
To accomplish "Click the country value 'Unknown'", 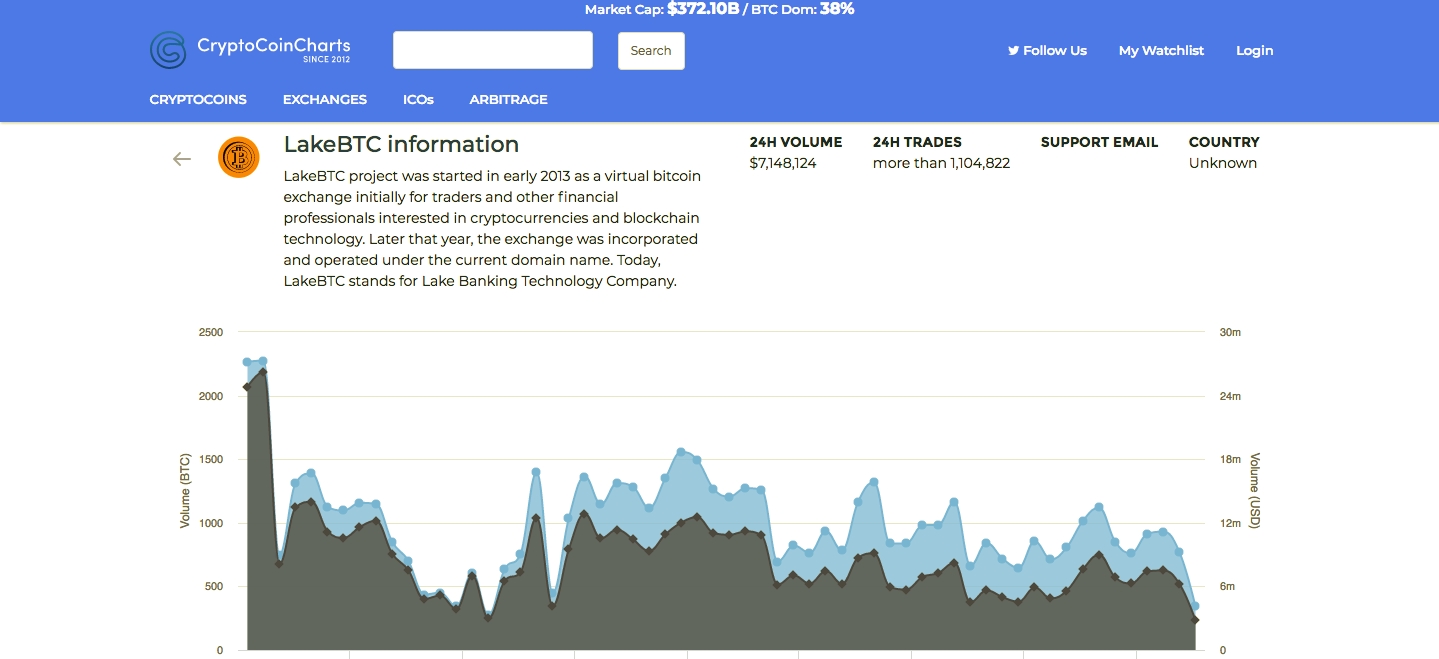I will tap(1223, 163).
